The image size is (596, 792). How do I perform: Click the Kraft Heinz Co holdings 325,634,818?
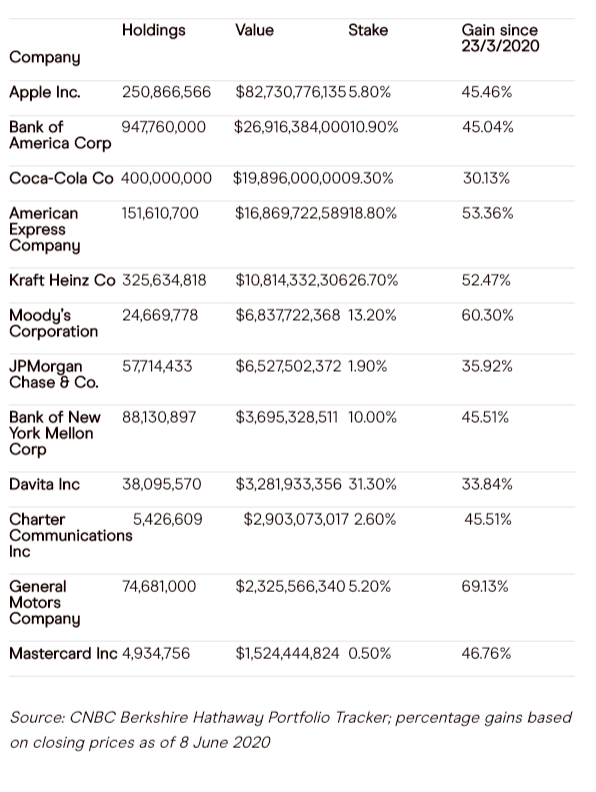pyautogui.click(x=164, y=280)
